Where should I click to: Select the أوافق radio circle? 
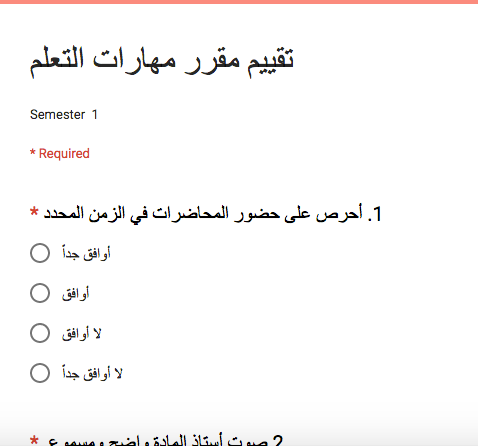pyautogui.click(x=40, y=293)
